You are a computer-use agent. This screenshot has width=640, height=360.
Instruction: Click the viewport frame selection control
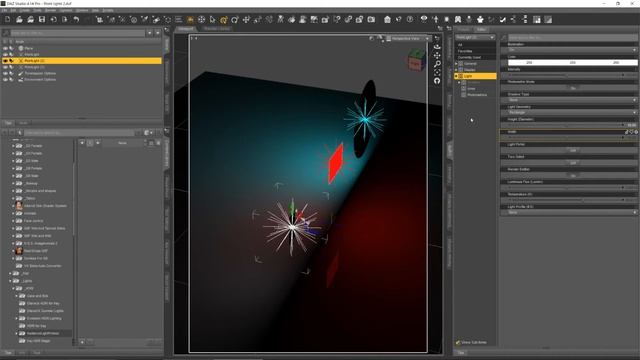coord(437,72)
